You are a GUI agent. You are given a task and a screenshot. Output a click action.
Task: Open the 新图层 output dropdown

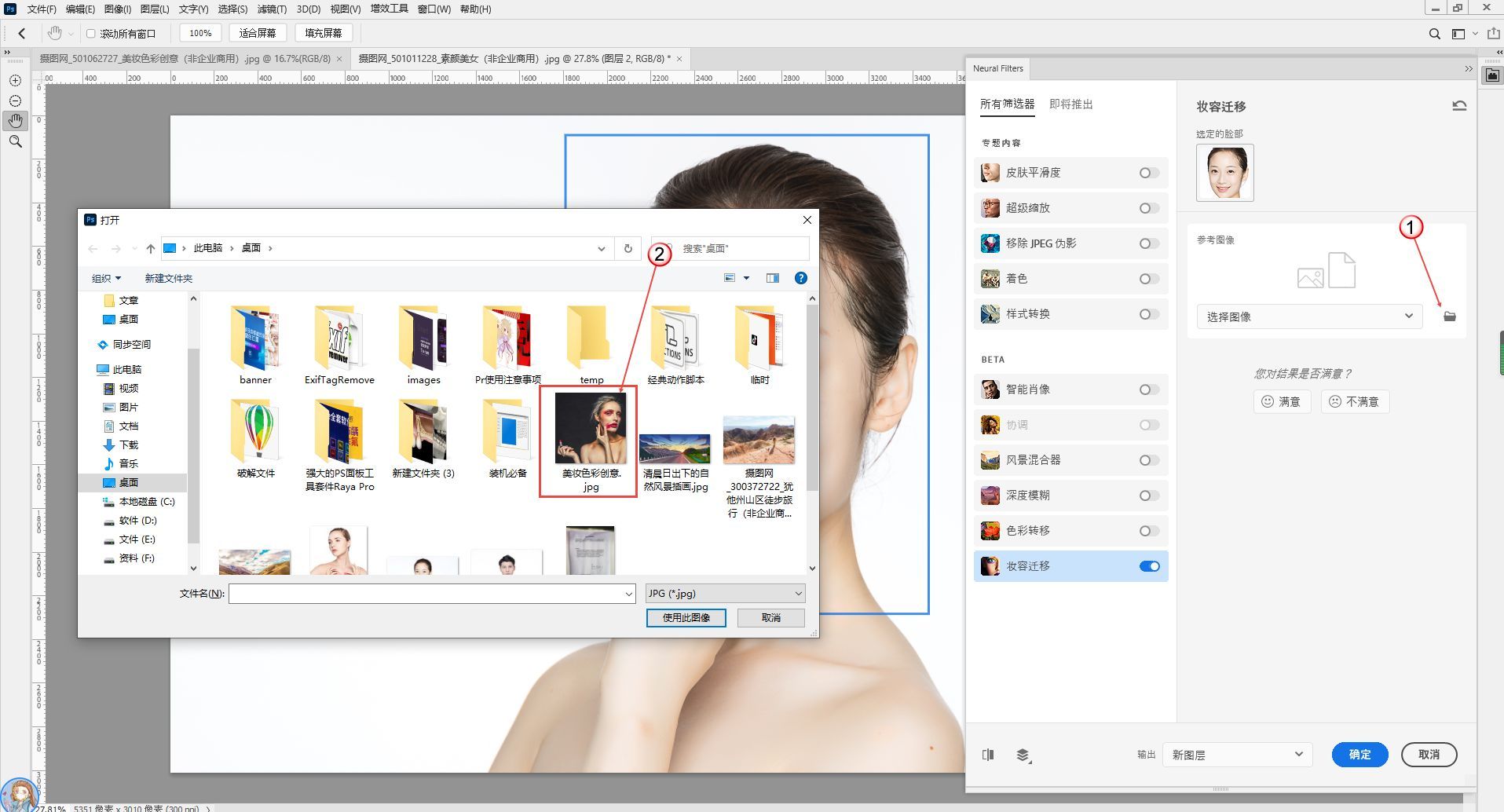tap(1237, 755)
